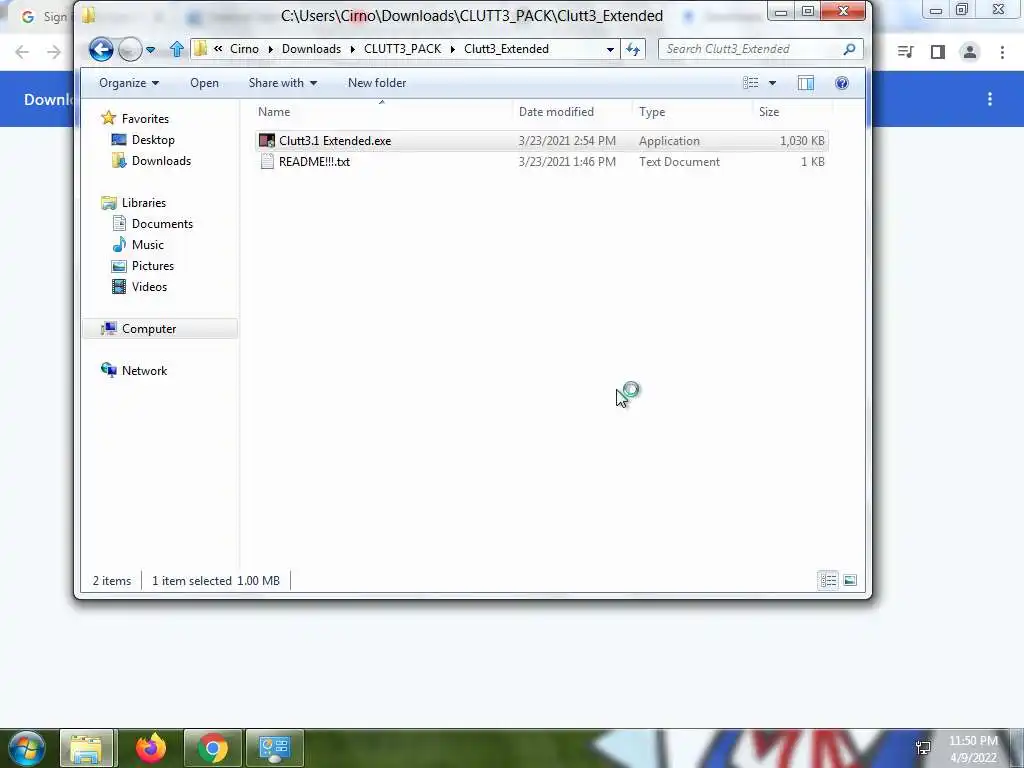The height and width of the screenshot is (768, 1024).
Task: Click the Chrome profile avatar icon
Action: pos(970,52)
